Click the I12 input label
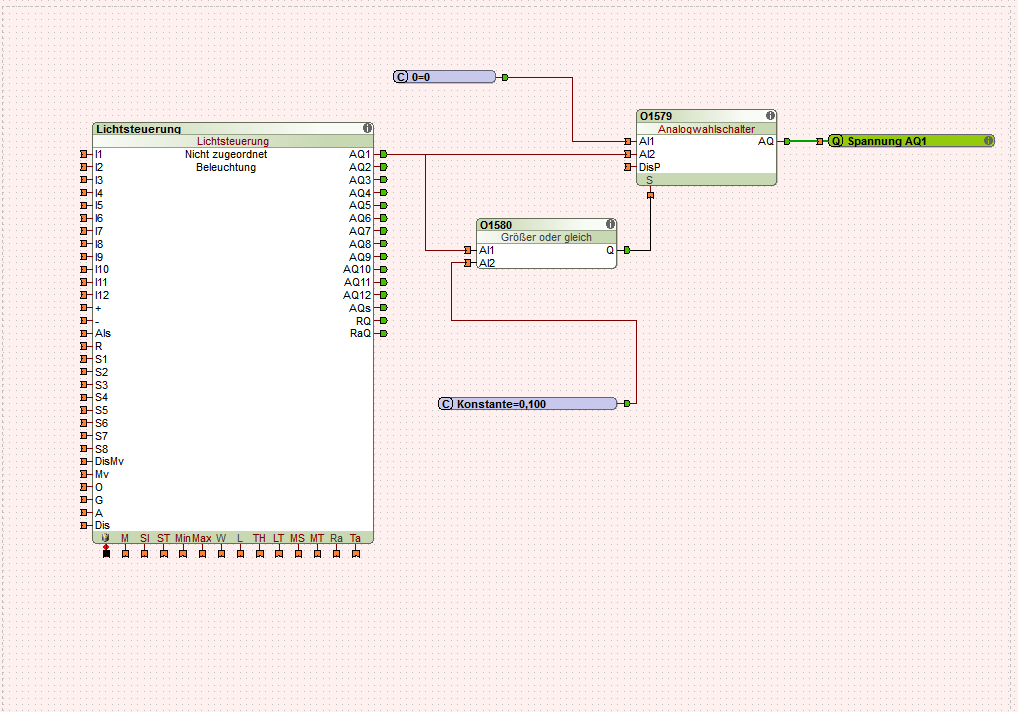The image size is (1018, 712). 102,295
